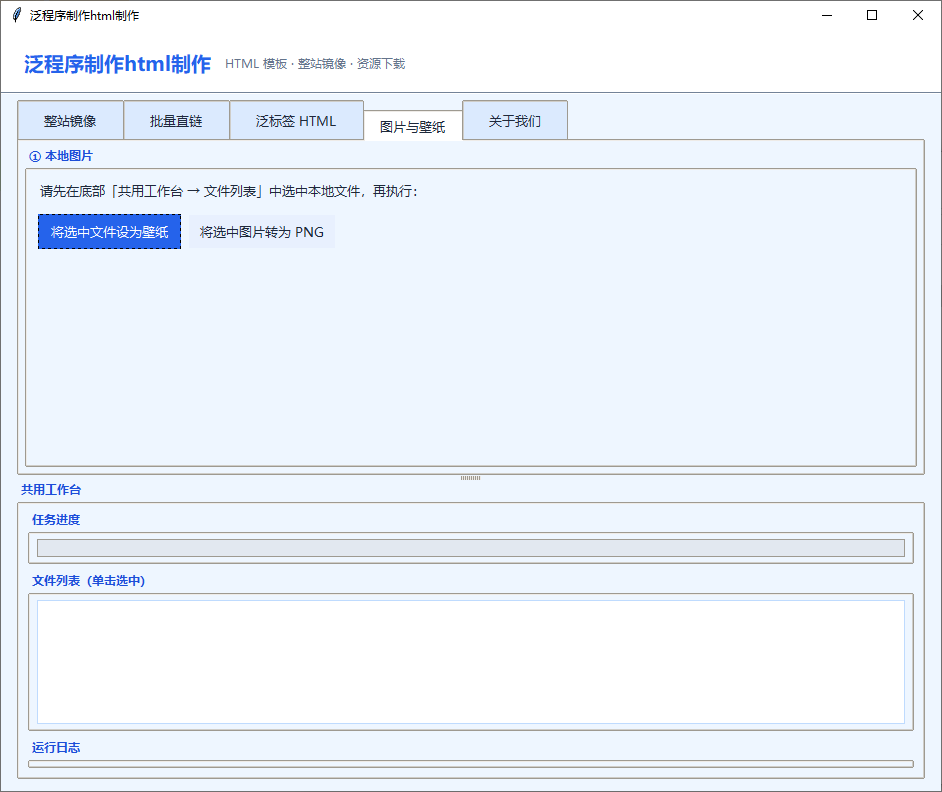This screenshot has height=792, width=942.
Task: Click the blue 泛程序制作html制作 header title
Action: [117, 64]
